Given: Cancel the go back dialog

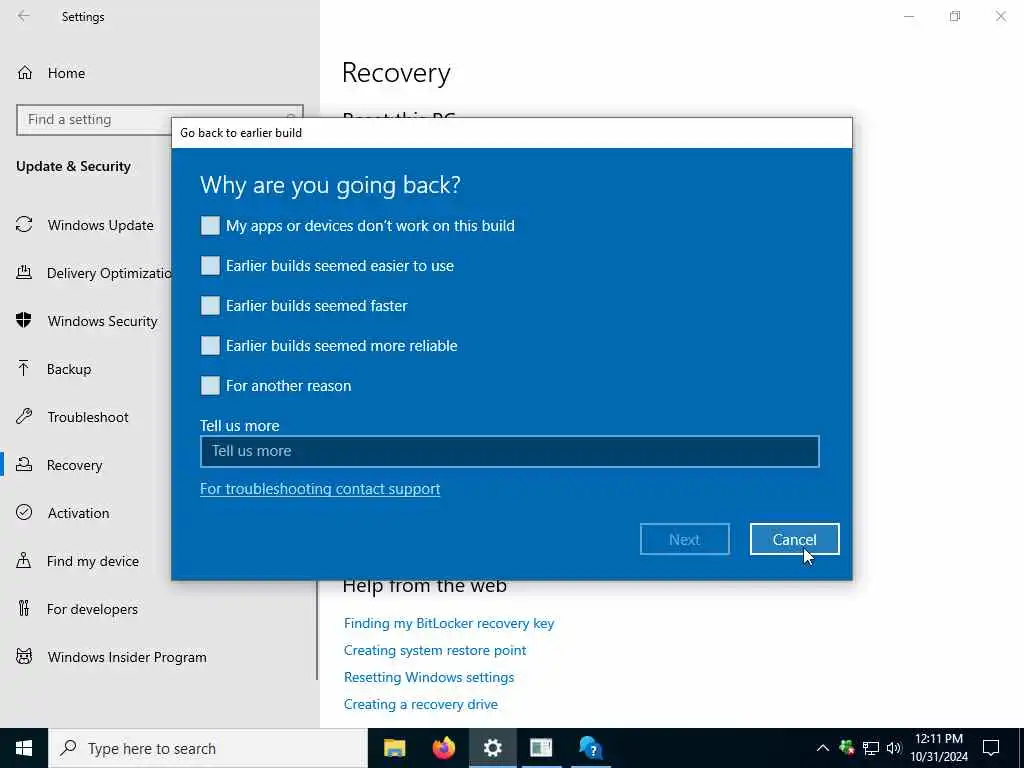Looking at the screenshot, I should pos(794,539).
